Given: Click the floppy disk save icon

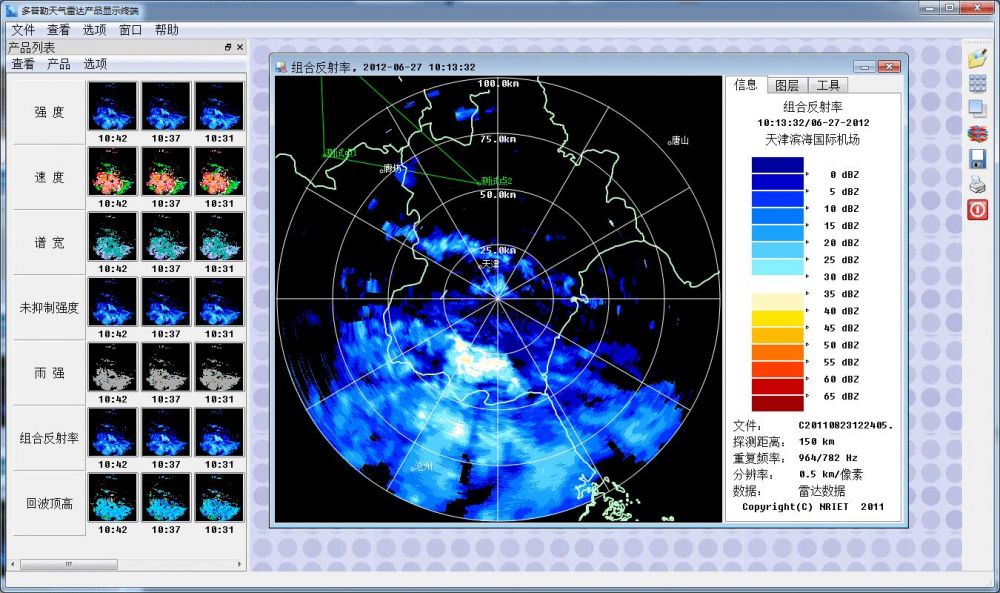Looking at the screenshot, I should (x=977, y=159).
